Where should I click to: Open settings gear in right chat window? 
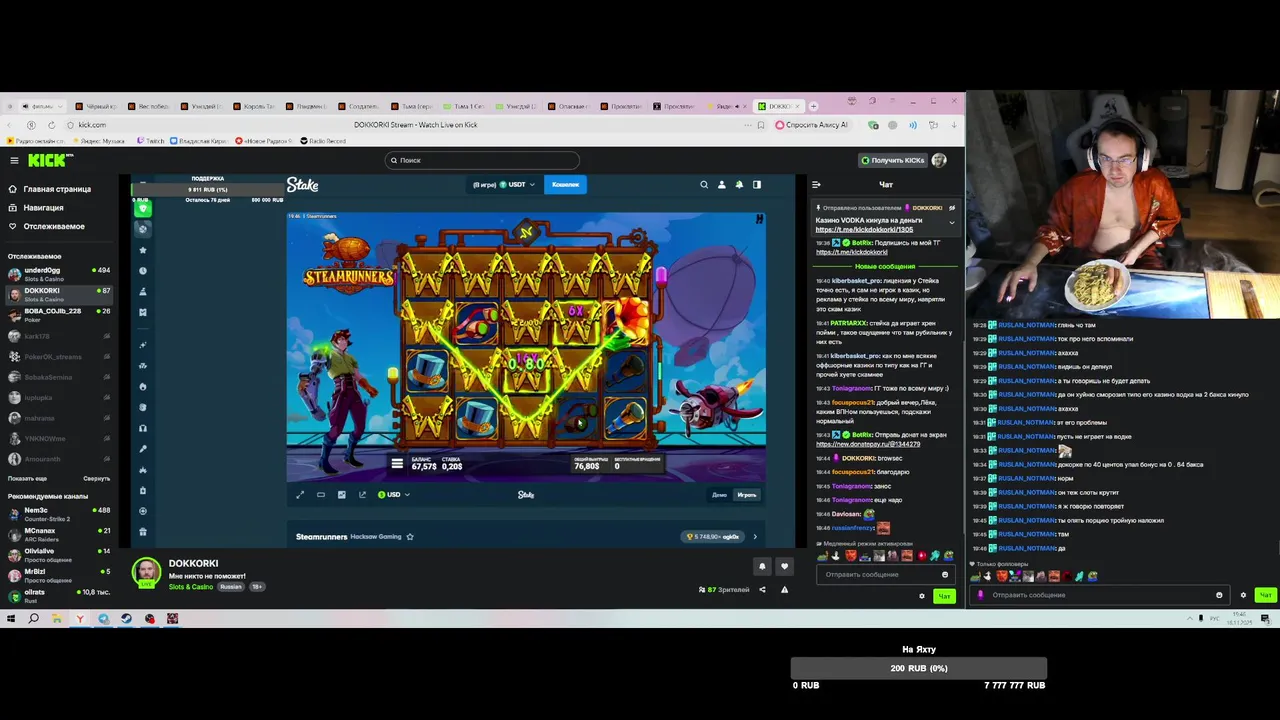(x=1243, y=595)
